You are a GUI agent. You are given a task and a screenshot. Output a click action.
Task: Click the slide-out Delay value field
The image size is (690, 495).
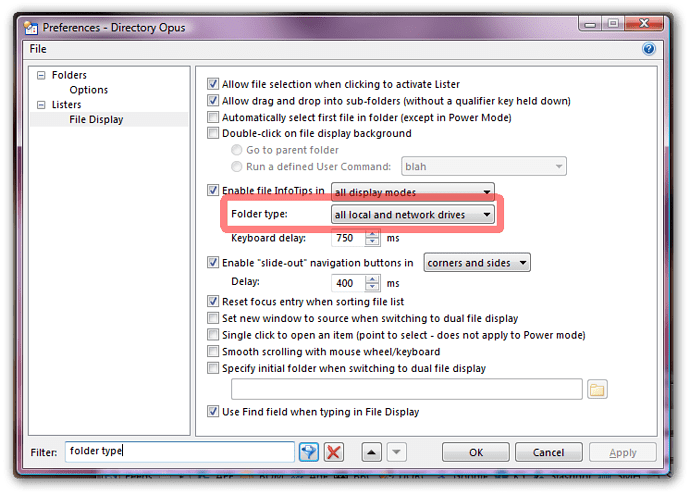(x=348, y=283)
